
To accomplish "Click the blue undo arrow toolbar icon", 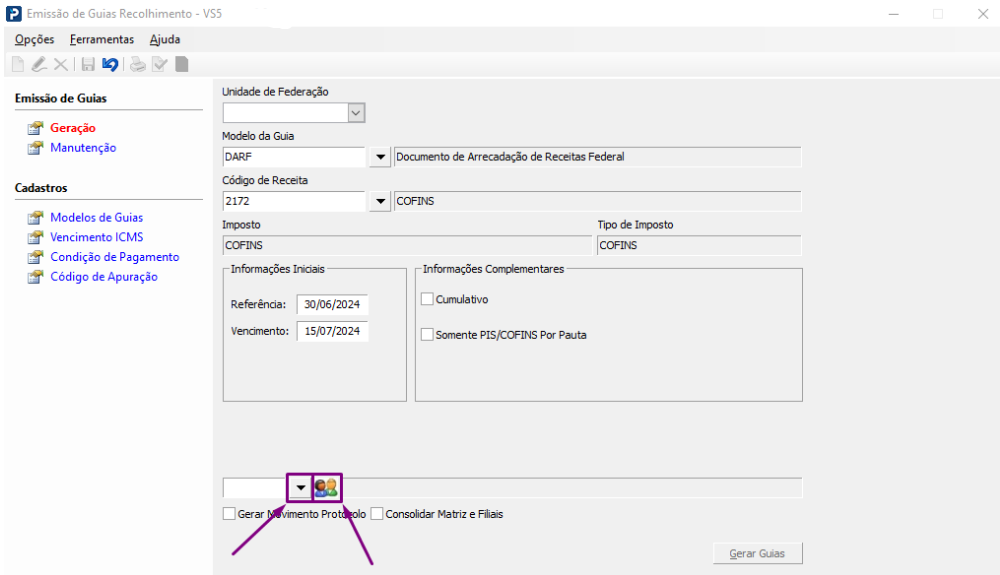I will tap(110, 65).
